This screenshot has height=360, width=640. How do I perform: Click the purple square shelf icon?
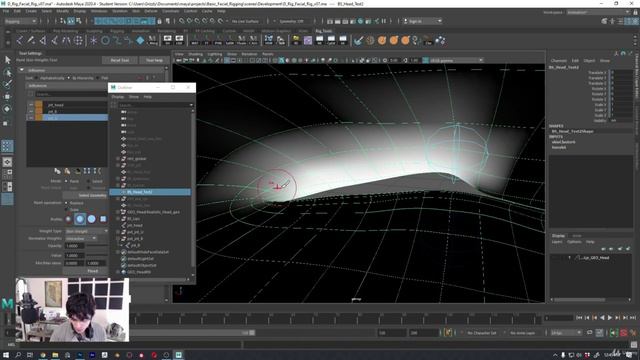point(308,40)
